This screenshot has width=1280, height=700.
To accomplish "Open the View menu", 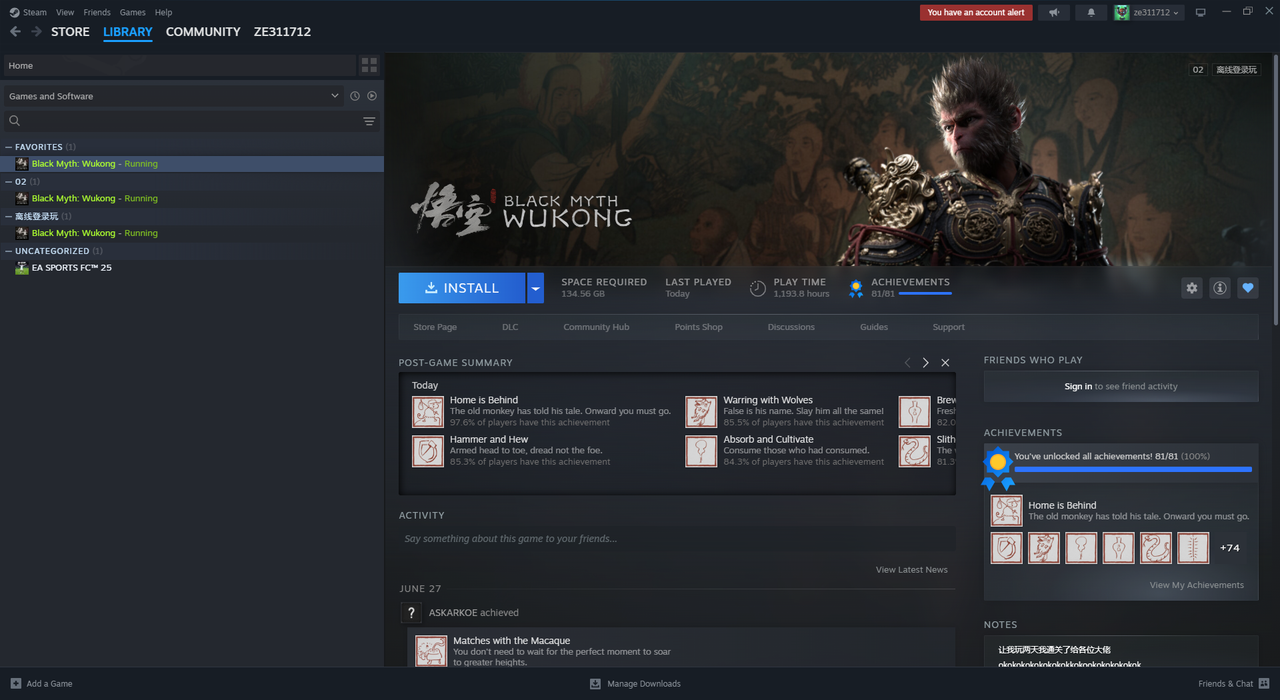I will pyautogui.click(x=65, y=12).
